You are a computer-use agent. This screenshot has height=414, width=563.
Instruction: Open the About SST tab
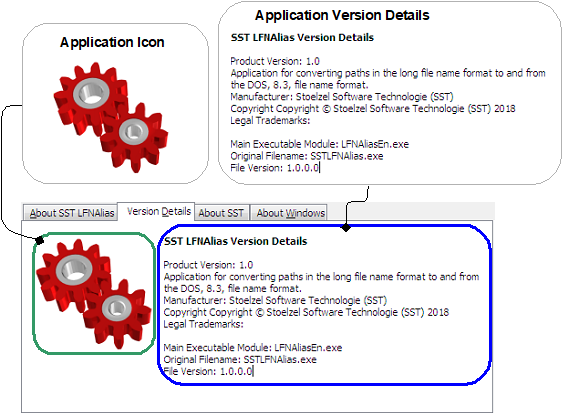click(222, 213)
